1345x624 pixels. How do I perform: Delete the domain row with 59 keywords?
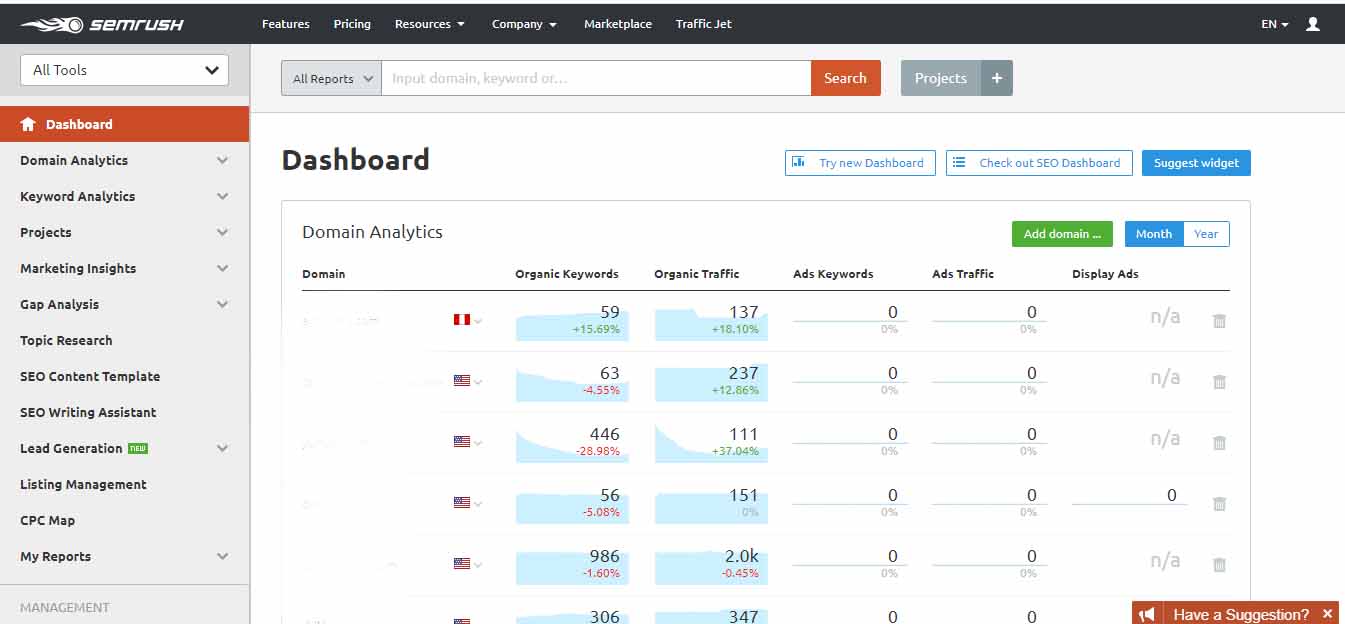[x=1219, y=321]
